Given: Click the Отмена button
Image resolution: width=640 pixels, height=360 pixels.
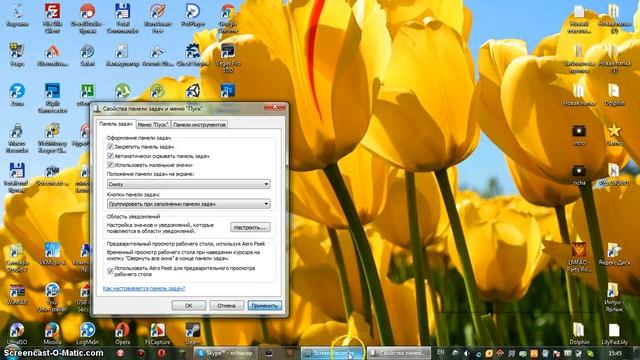Looking at the screenshot, I should click(x=227, y=305).
